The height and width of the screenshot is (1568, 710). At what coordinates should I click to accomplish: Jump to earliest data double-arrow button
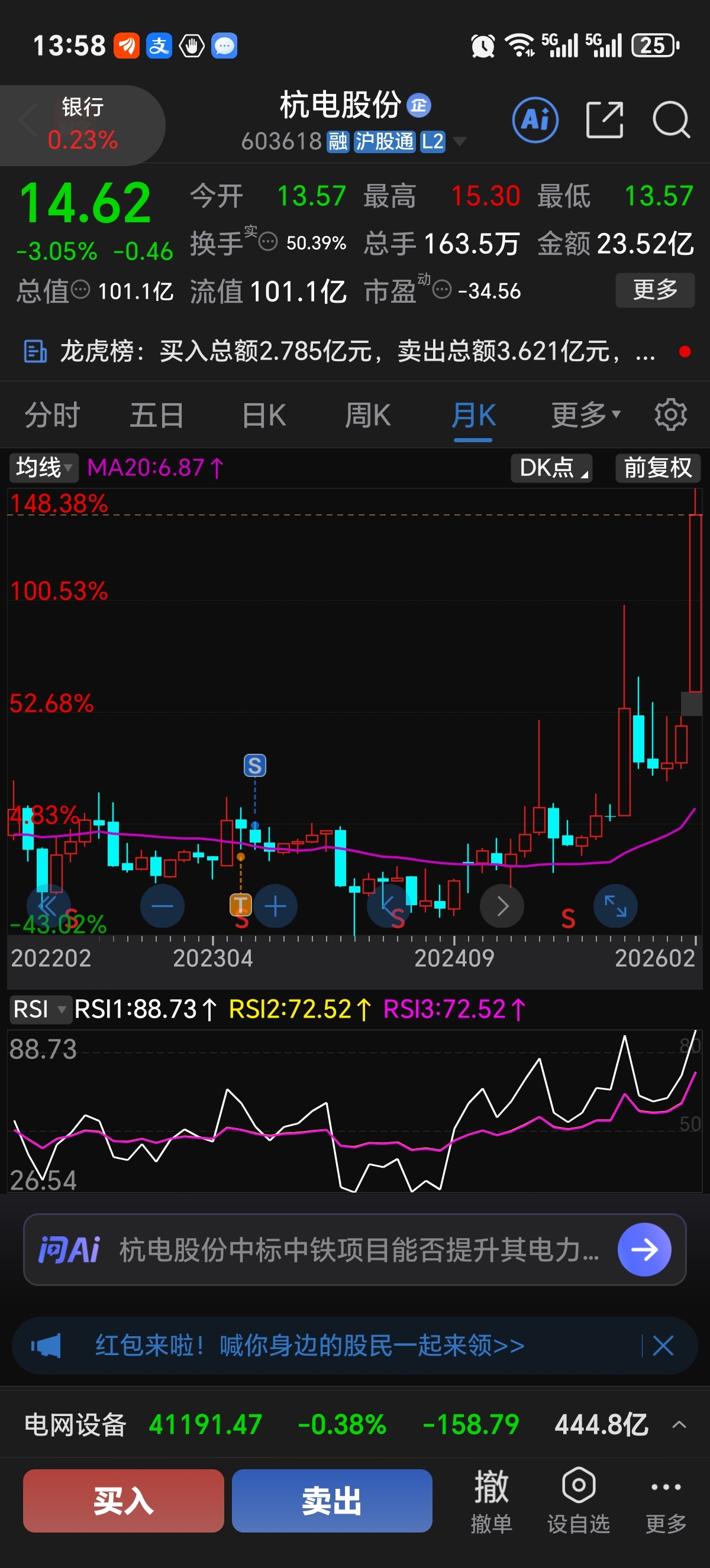(x=48, y=906)
